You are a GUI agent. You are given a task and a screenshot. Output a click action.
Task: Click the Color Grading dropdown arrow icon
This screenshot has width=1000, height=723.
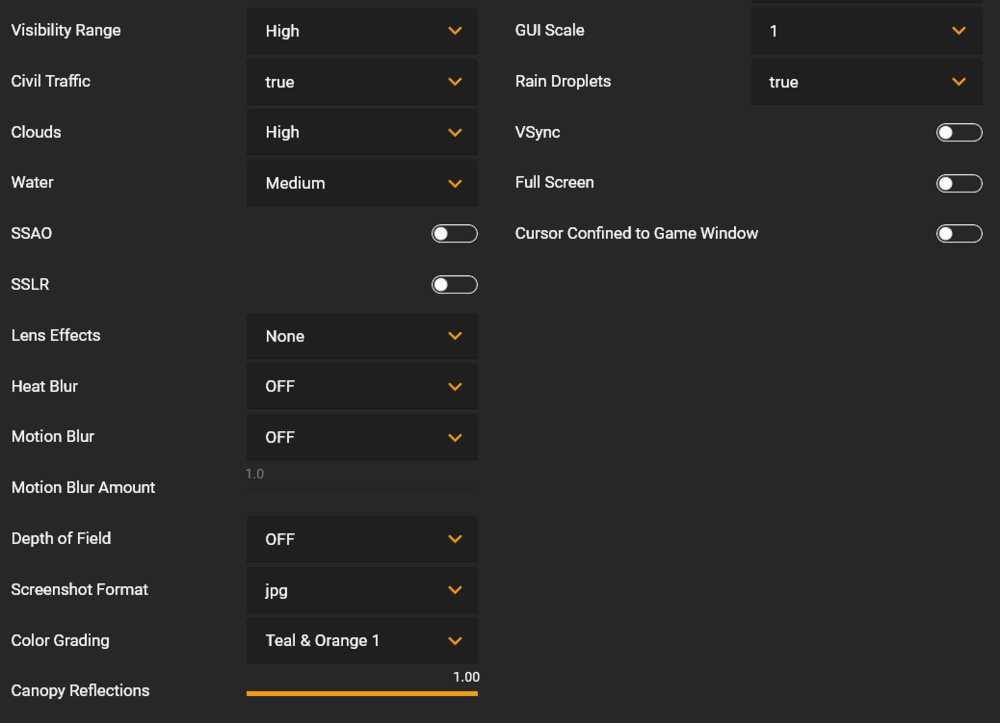click(455, 640)
